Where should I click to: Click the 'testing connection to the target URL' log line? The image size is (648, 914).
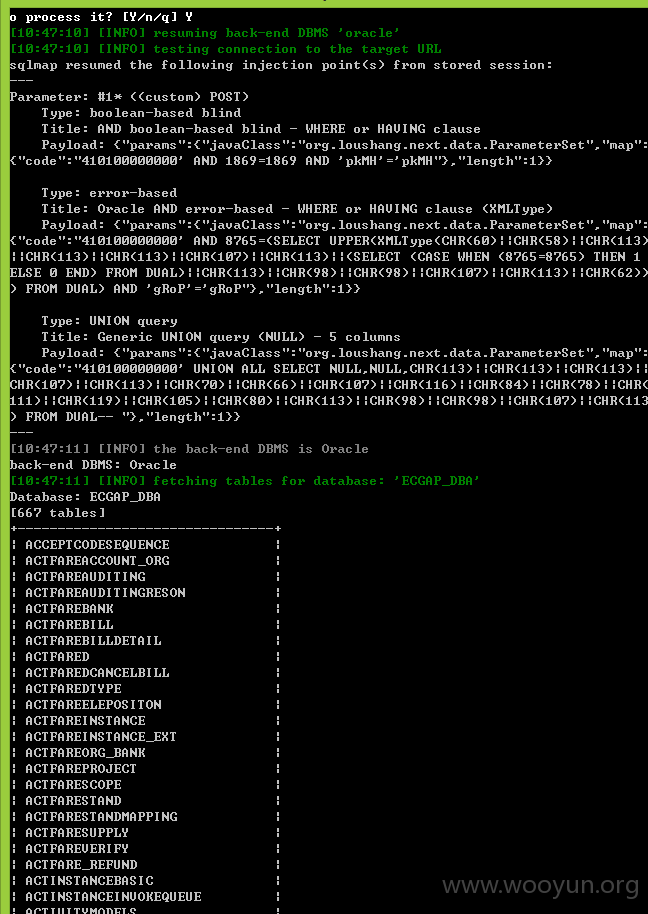(226, 50)
